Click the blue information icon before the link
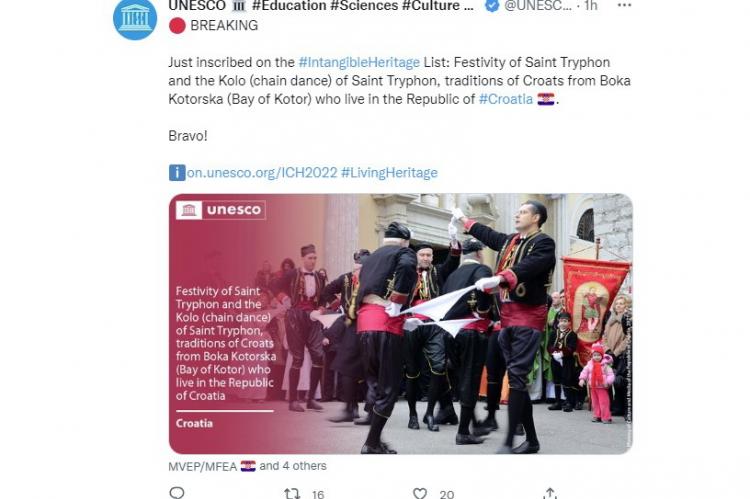Viewport: 750px width, 499px height. point(177,173)
